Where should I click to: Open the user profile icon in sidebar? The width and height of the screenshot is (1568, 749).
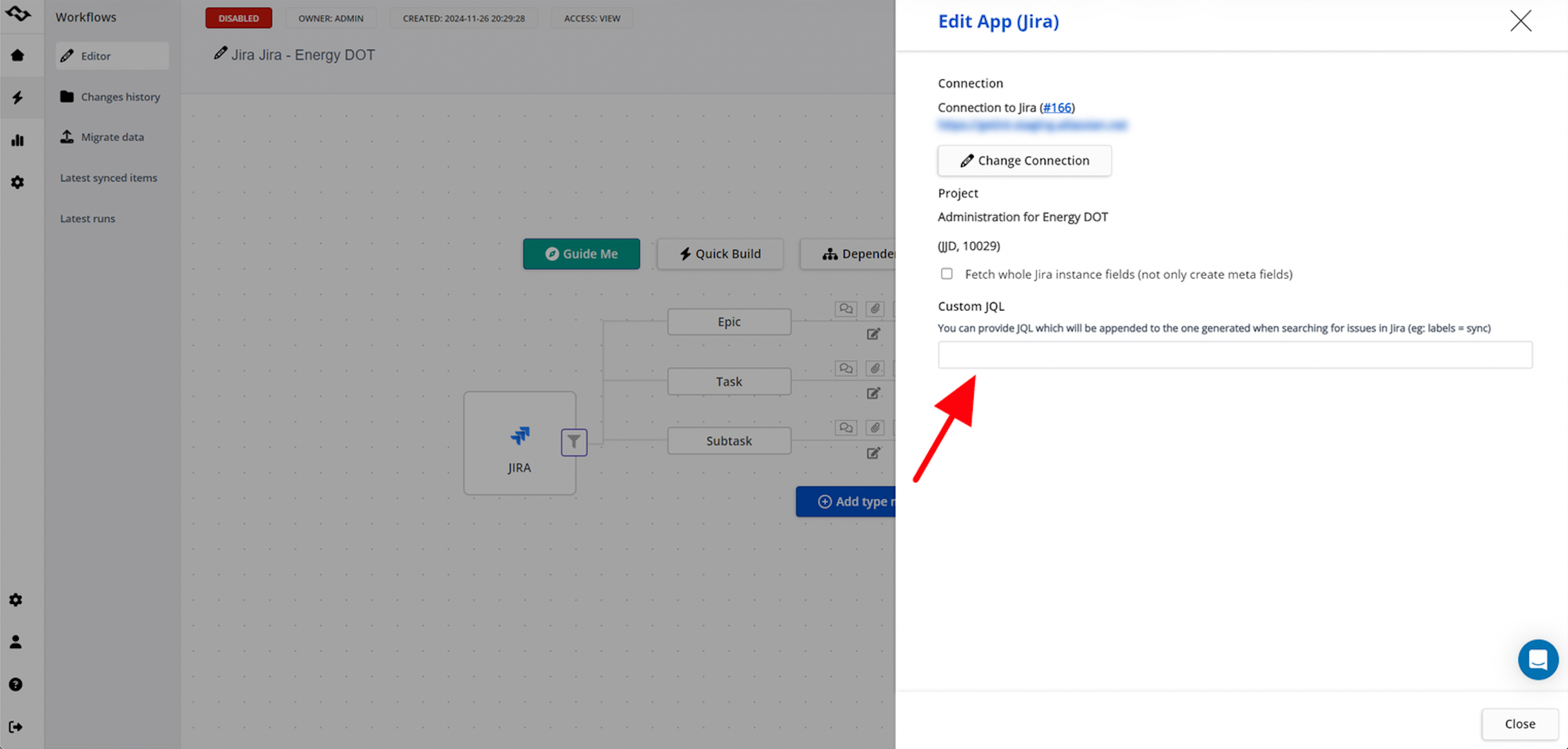(16, 641)
